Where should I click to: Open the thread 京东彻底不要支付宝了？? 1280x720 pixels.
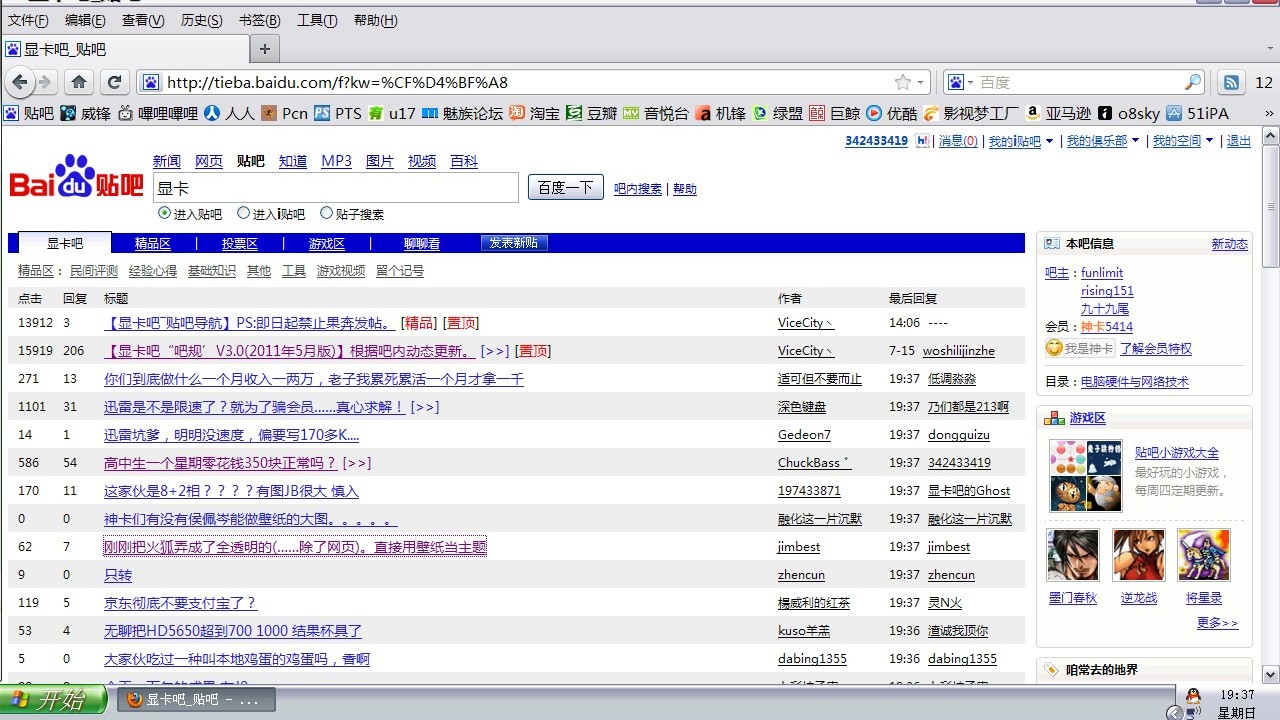point(181,603)
